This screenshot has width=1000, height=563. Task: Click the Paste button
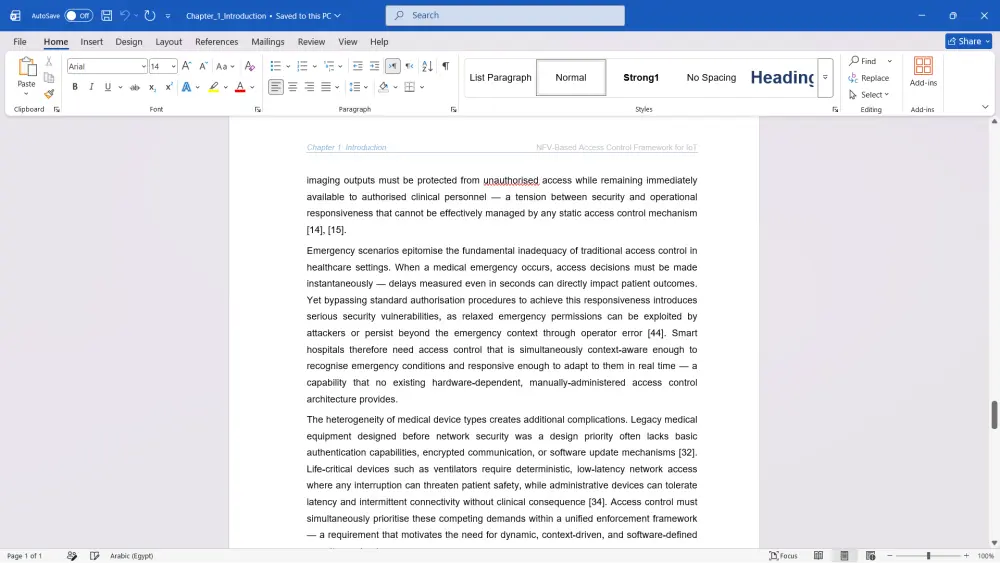(26, 75)
